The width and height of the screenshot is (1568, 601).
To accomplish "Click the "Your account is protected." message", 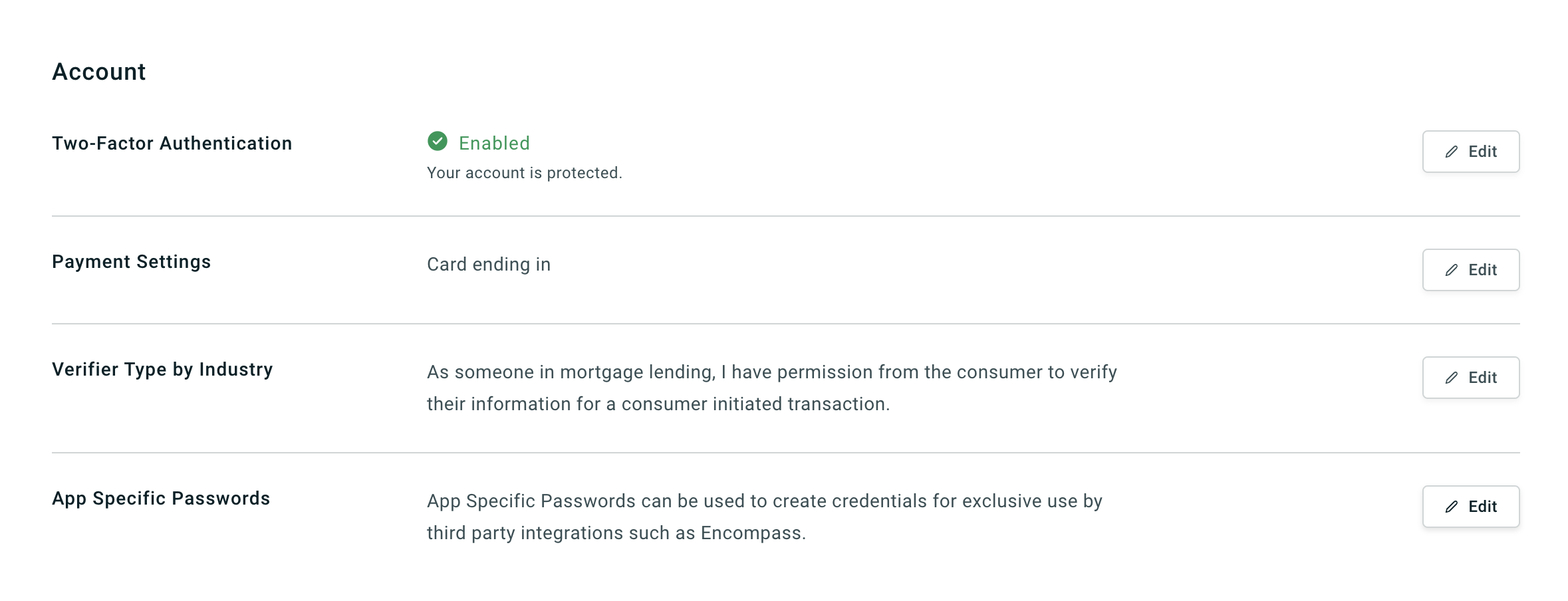I will tap(525, 173).
